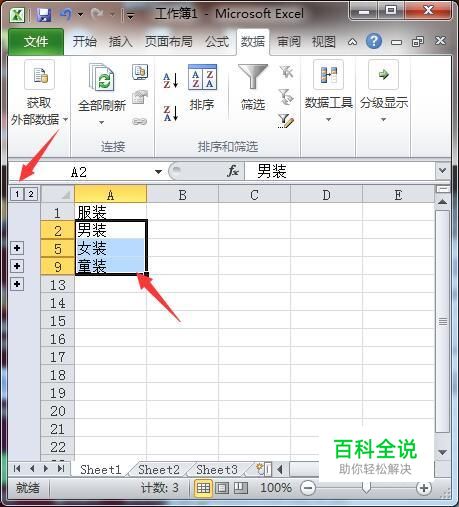
Task: Switch to the 页面布局 tab
Action: pyautogui.click(x=168, y=42)
